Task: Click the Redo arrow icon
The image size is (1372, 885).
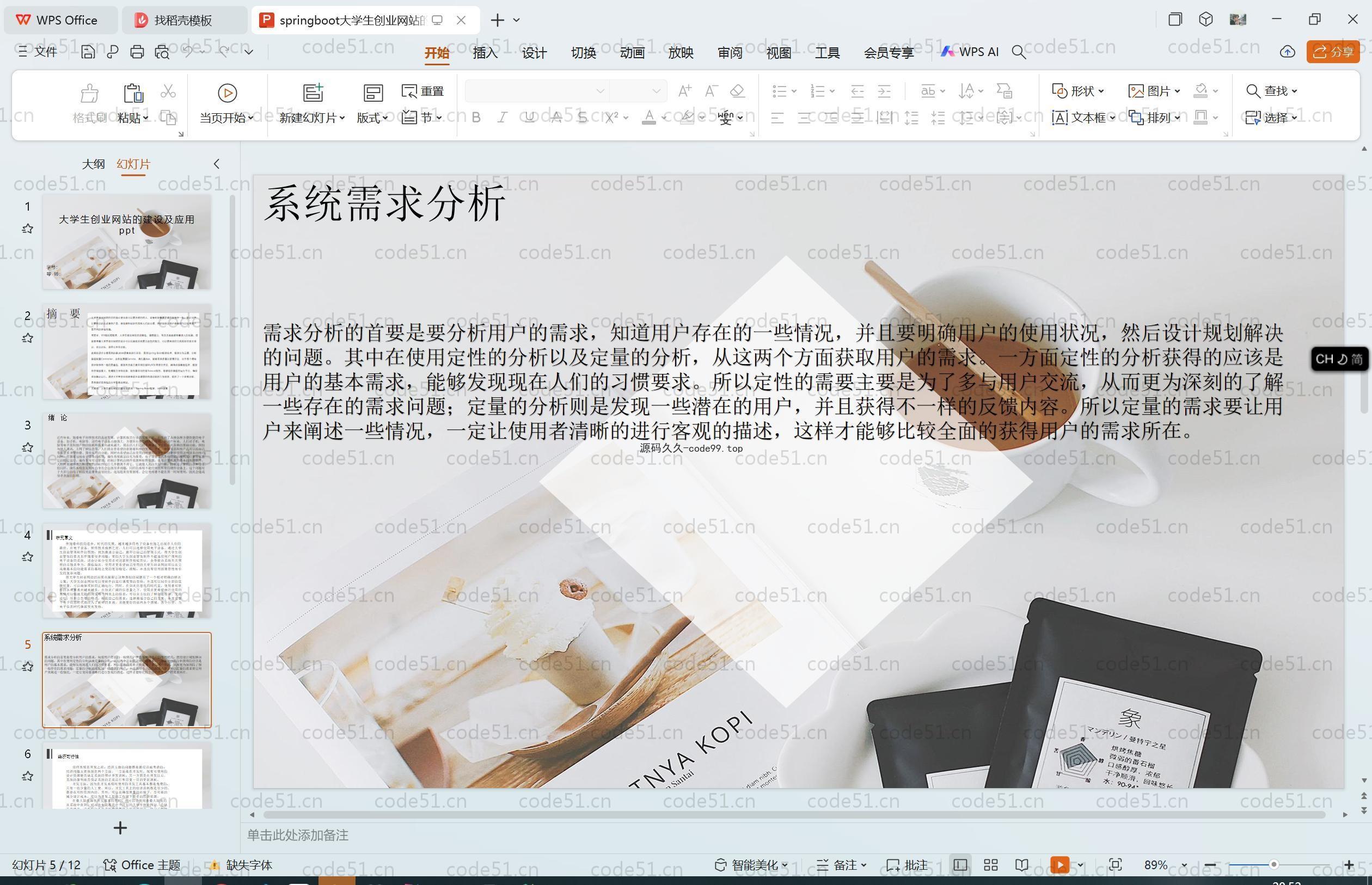Action: tap(224, 52)
